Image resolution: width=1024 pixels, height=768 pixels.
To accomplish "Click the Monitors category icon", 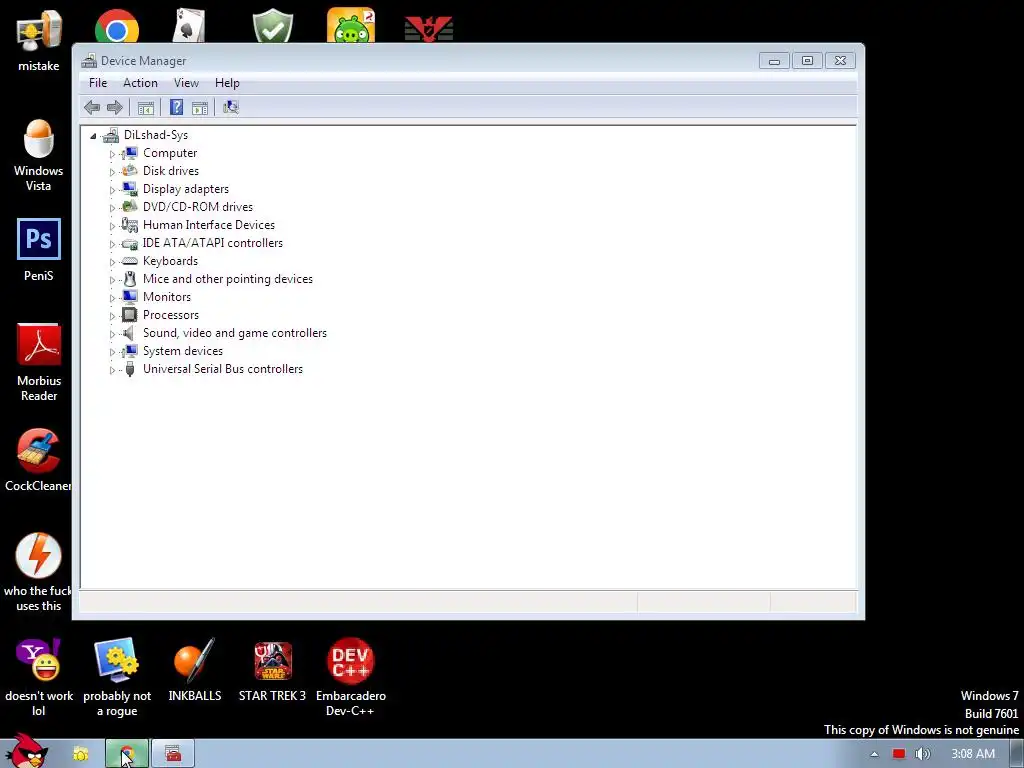I will 130,296.
